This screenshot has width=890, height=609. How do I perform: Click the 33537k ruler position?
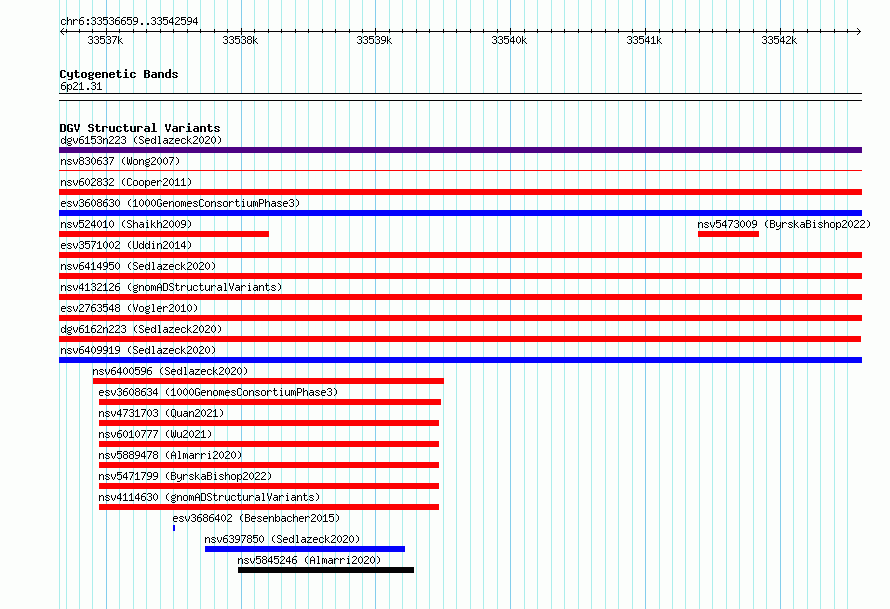(x=106, y=40)
